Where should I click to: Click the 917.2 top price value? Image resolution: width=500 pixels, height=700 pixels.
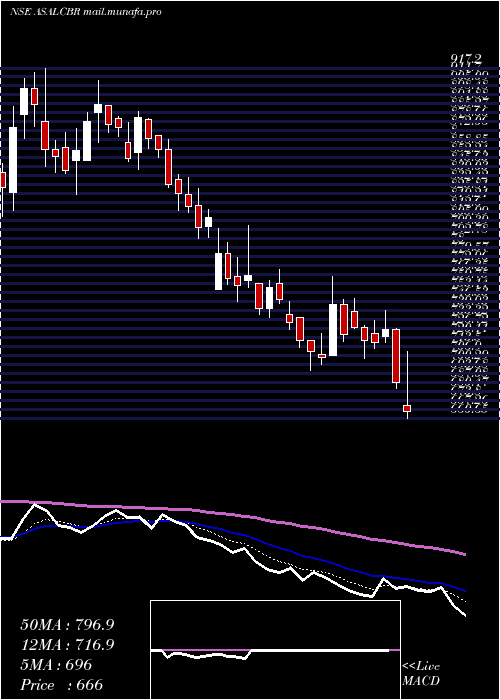point(466,59)
